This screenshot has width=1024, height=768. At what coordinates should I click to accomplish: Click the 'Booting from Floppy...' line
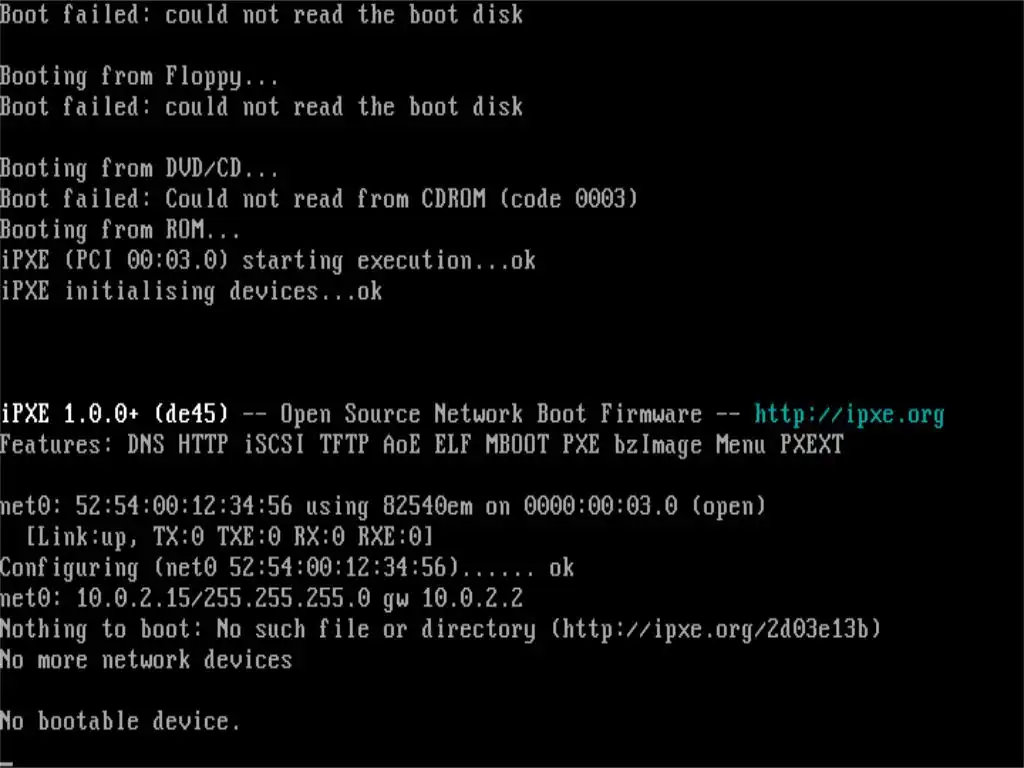(x=139, y=76)
